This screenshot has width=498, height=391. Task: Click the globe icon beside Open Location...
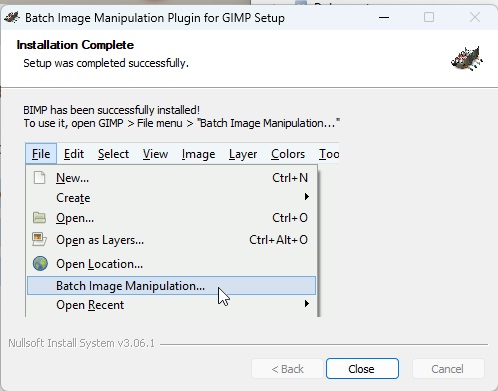[x=40, y=263]
